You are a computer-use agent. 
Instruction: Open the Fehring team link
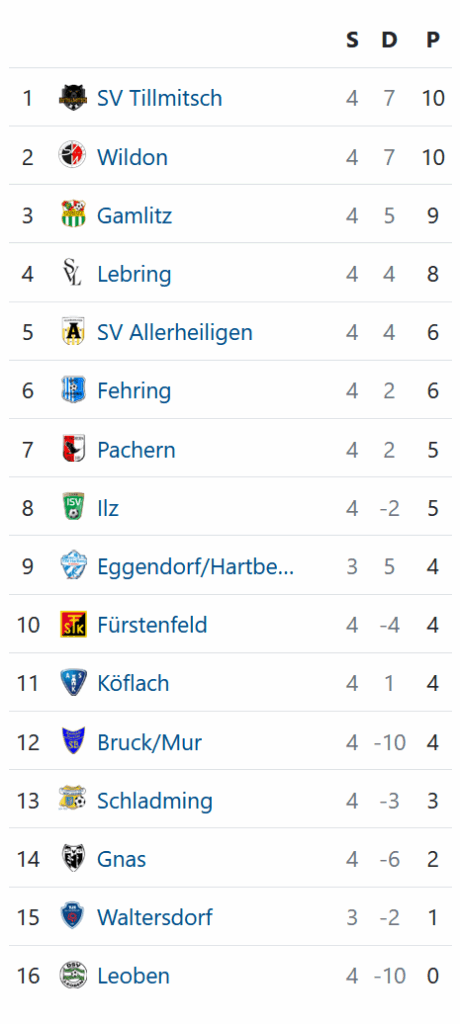click(x=134, y=391)
